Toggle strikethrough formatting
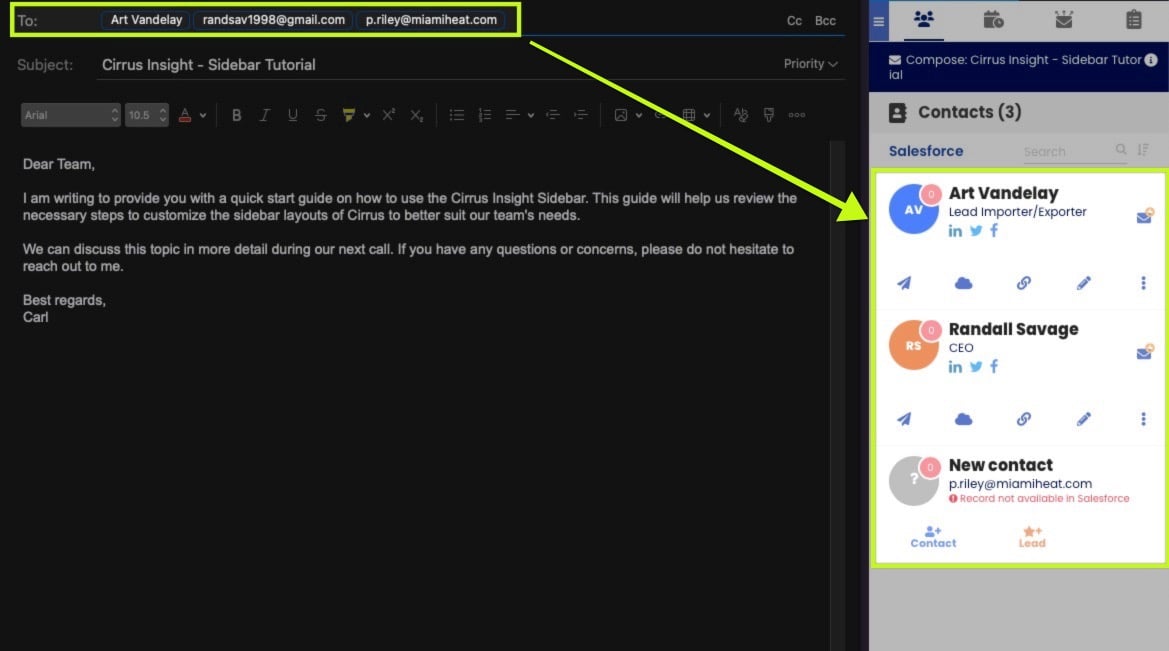Viewport: 1169px width, 651px height. [321, 115]
